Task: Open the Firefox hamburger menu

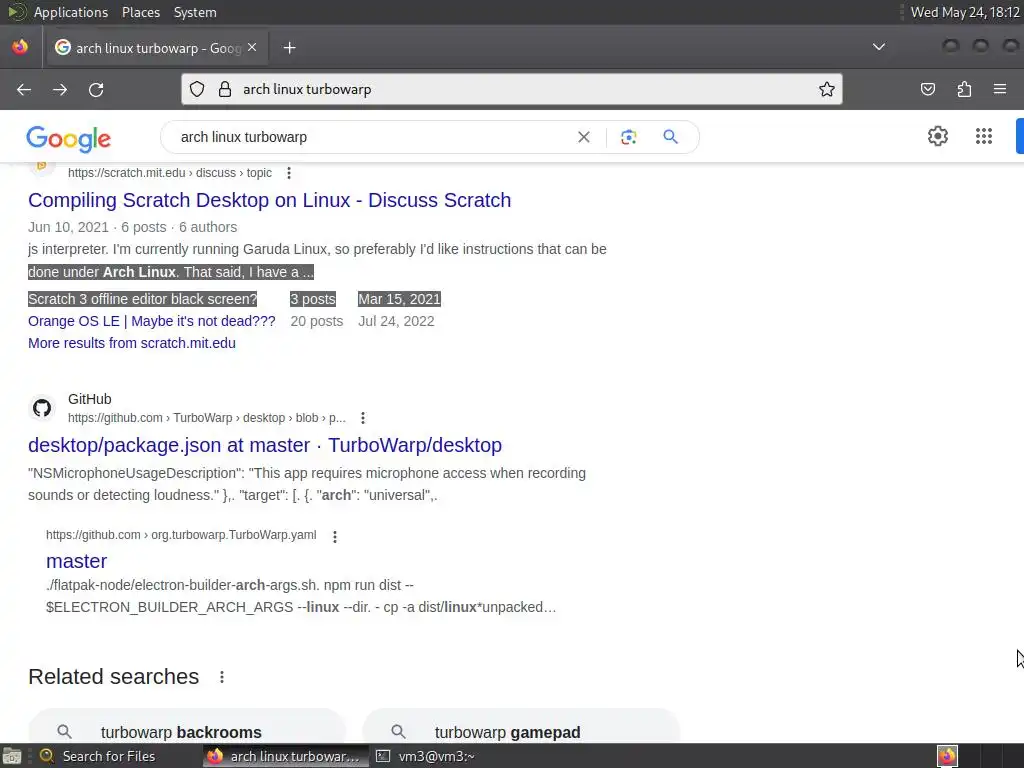Action: tap(1000, 89)
